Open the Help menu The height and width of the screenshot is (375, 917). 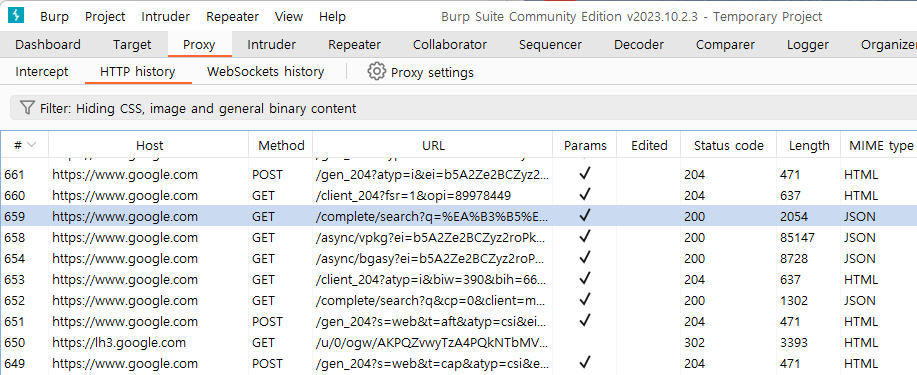[332, 16]
